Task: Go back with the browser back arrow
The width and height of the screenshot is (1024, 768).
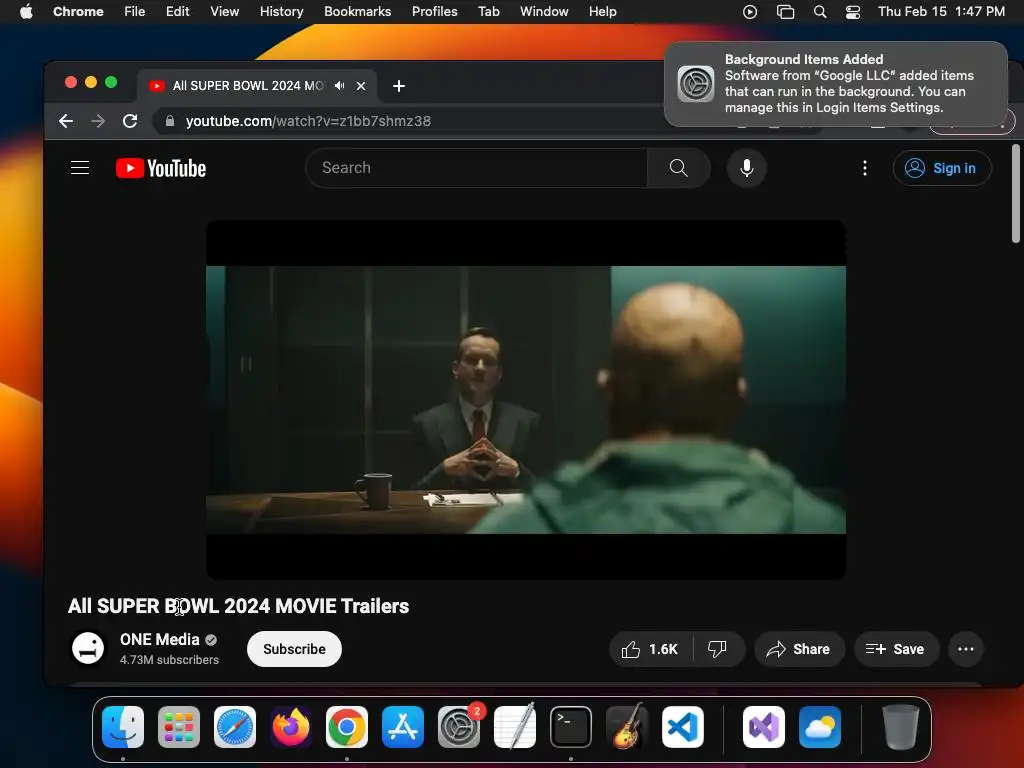Action: pos(66,121)
